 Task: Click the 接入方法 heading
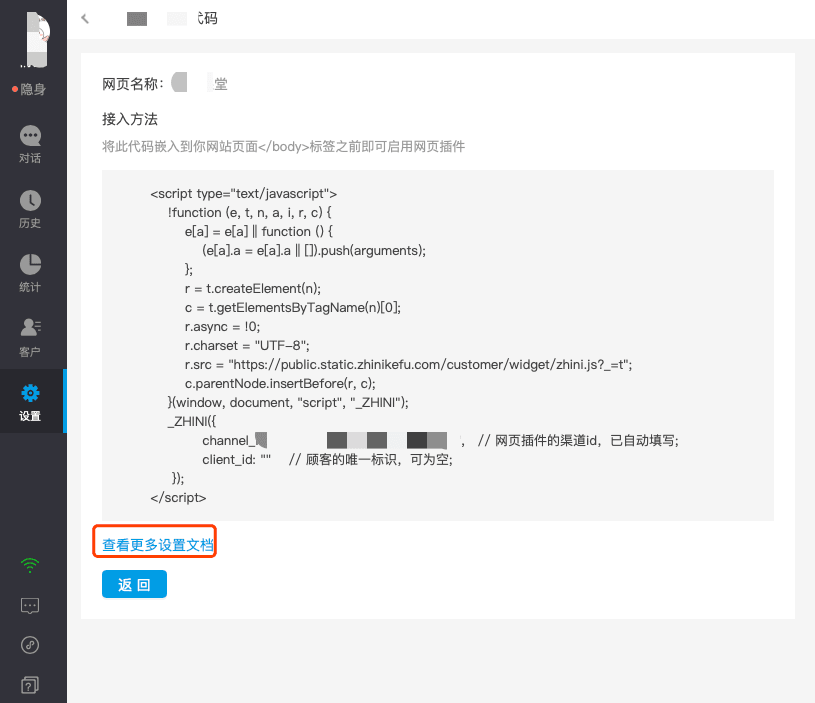click(130, 119)
